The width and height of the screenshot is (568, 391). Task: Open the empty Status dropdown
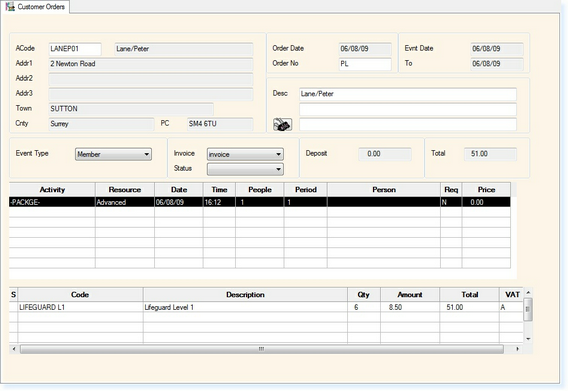point(245,169)
